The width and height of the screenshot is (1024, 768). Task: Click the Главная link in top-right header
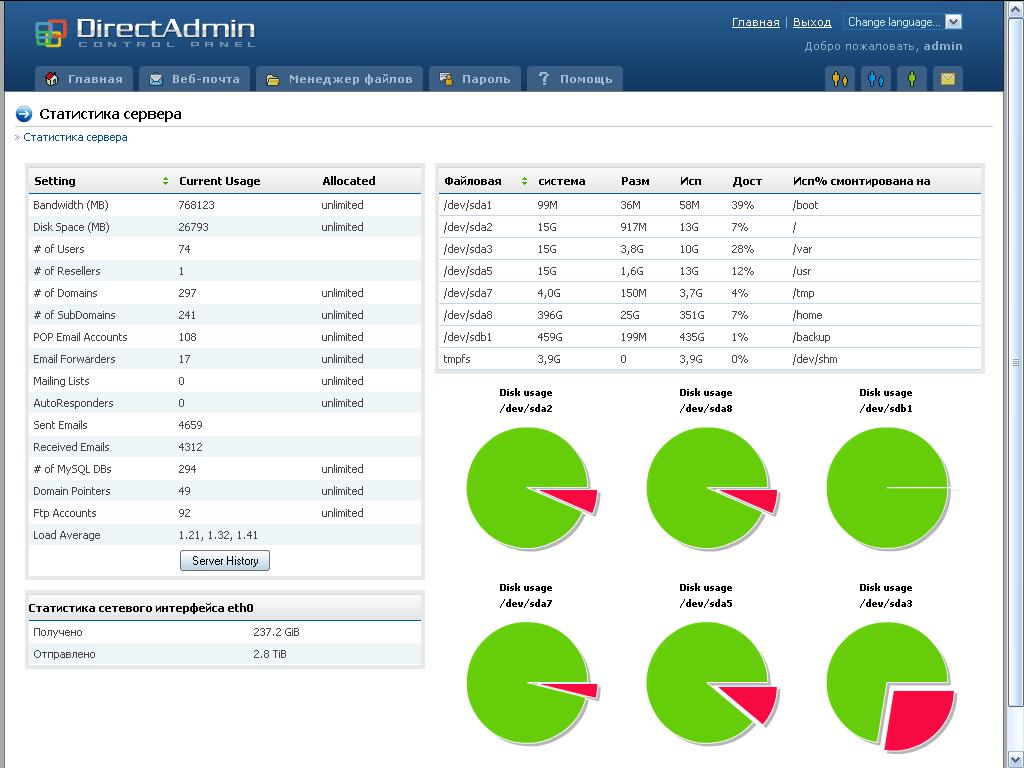coord(755,22)
